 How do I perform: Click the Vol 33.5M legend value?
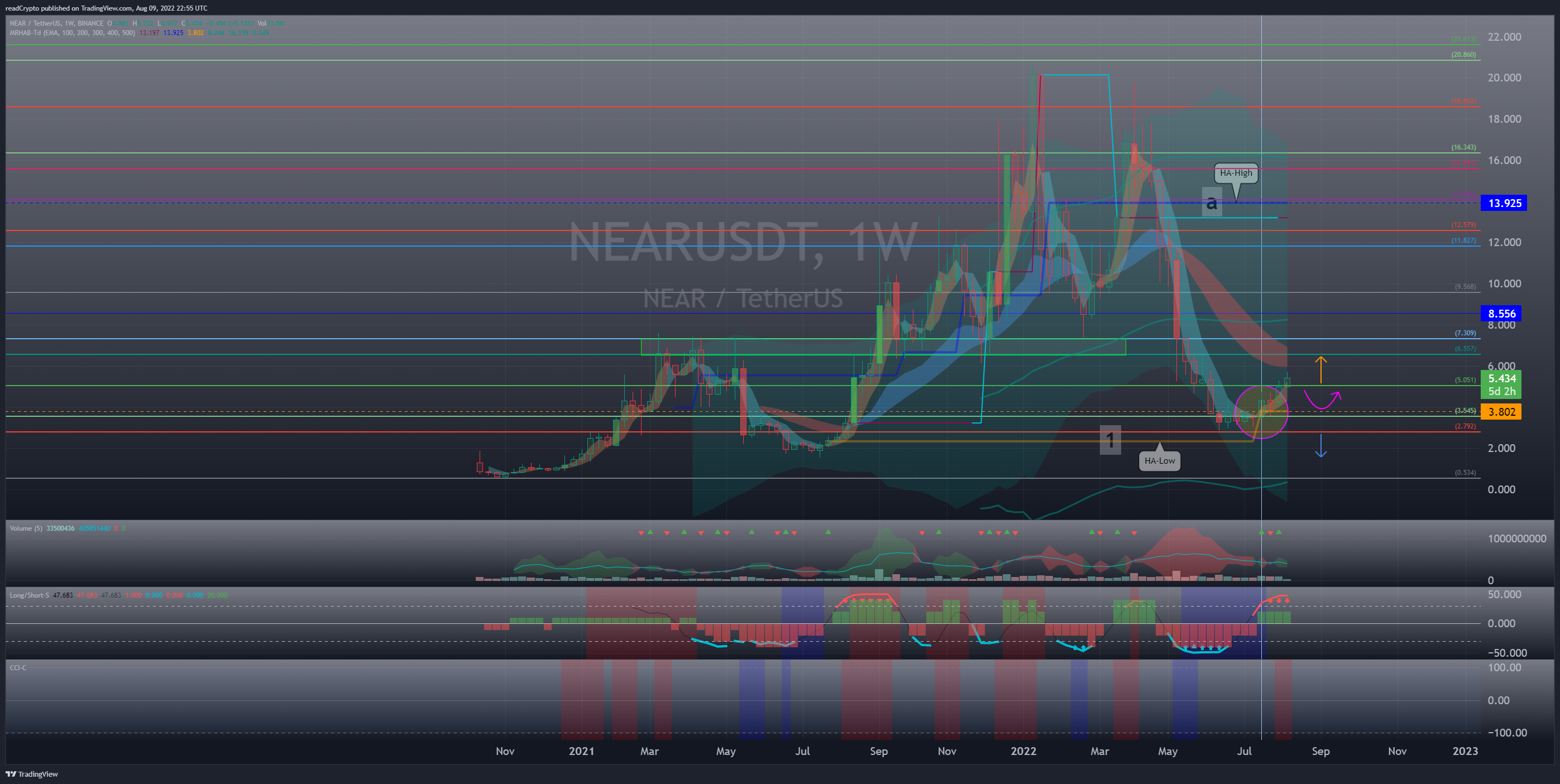pyautogui.click(x=271, y=23)
